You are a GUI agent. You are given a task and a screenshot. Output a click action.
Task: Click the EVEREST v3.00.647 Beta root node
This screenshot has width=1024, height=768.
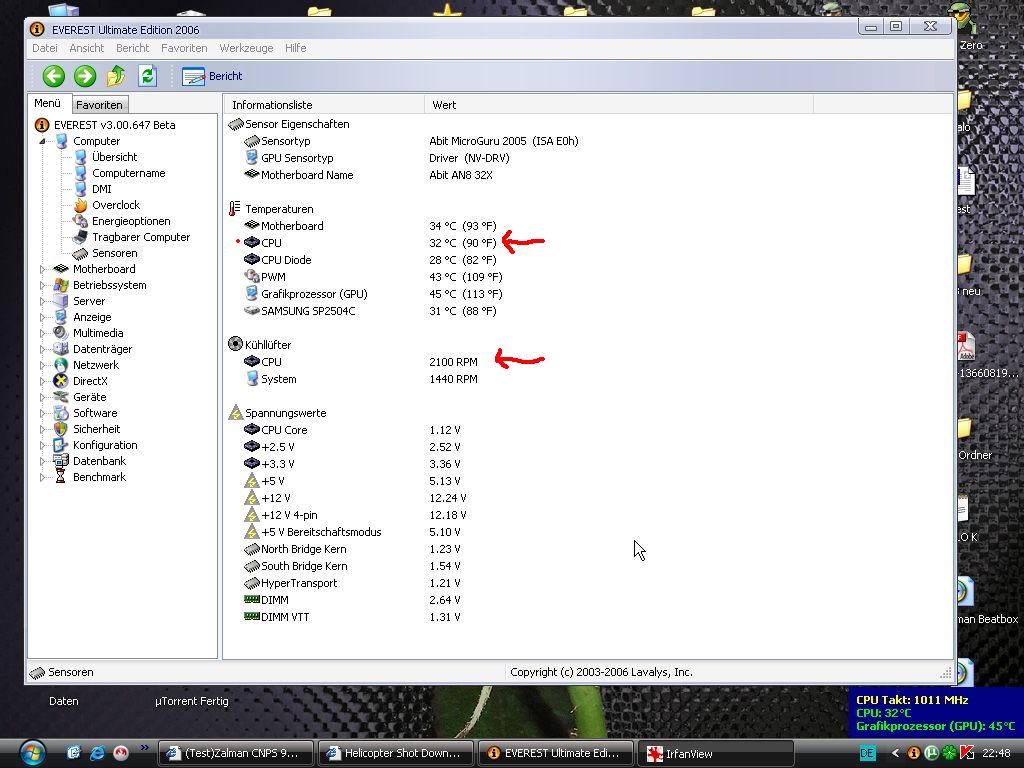(x=114, y=125)
